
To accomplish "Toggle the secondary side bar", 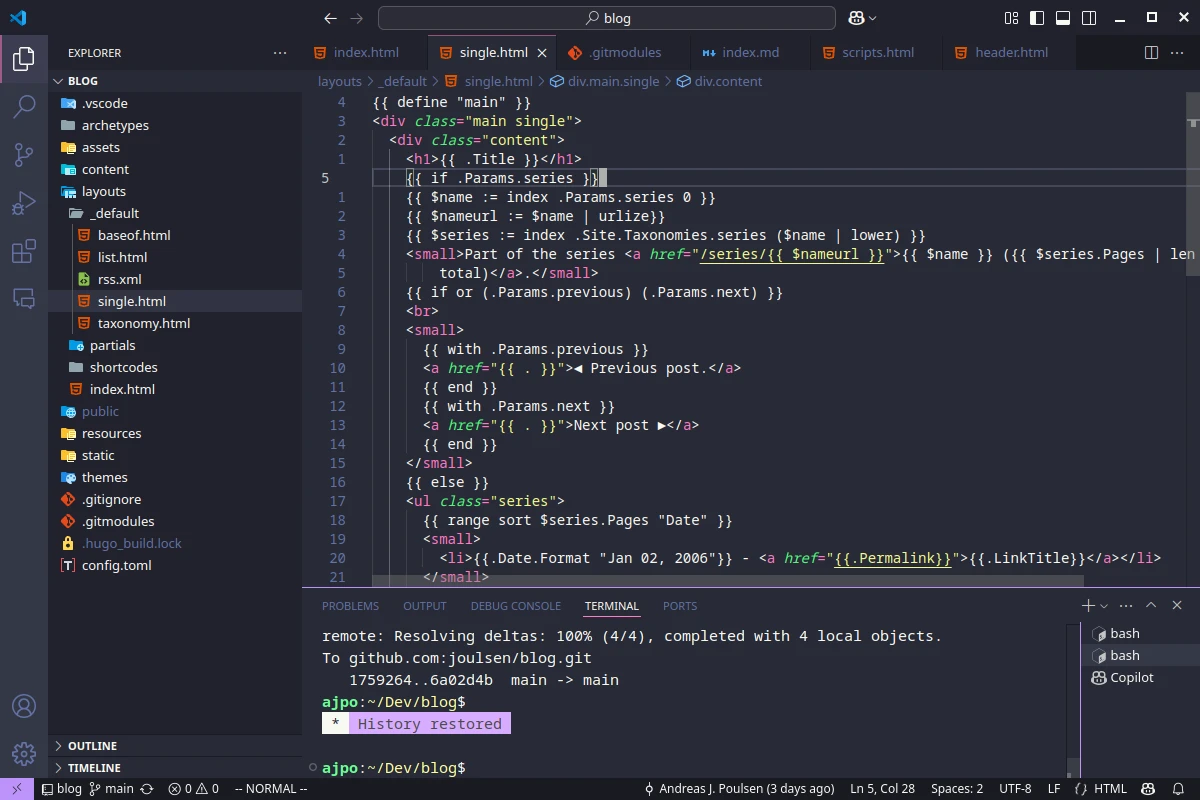I will tap(1089, 18).
